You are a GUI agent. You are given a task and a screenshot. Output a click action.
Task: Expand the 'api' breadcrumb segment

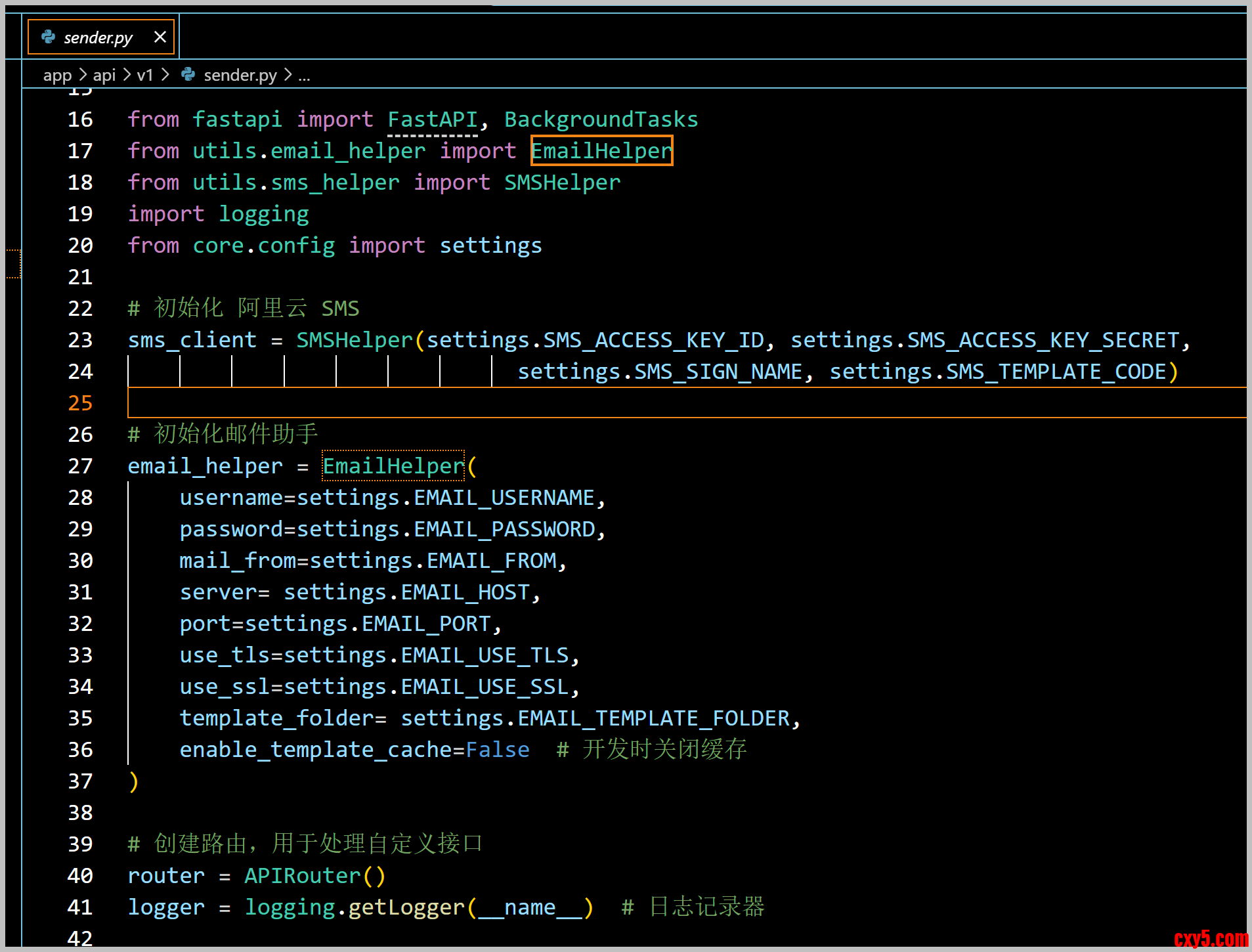pyautogui.click(x=104, y=76)
